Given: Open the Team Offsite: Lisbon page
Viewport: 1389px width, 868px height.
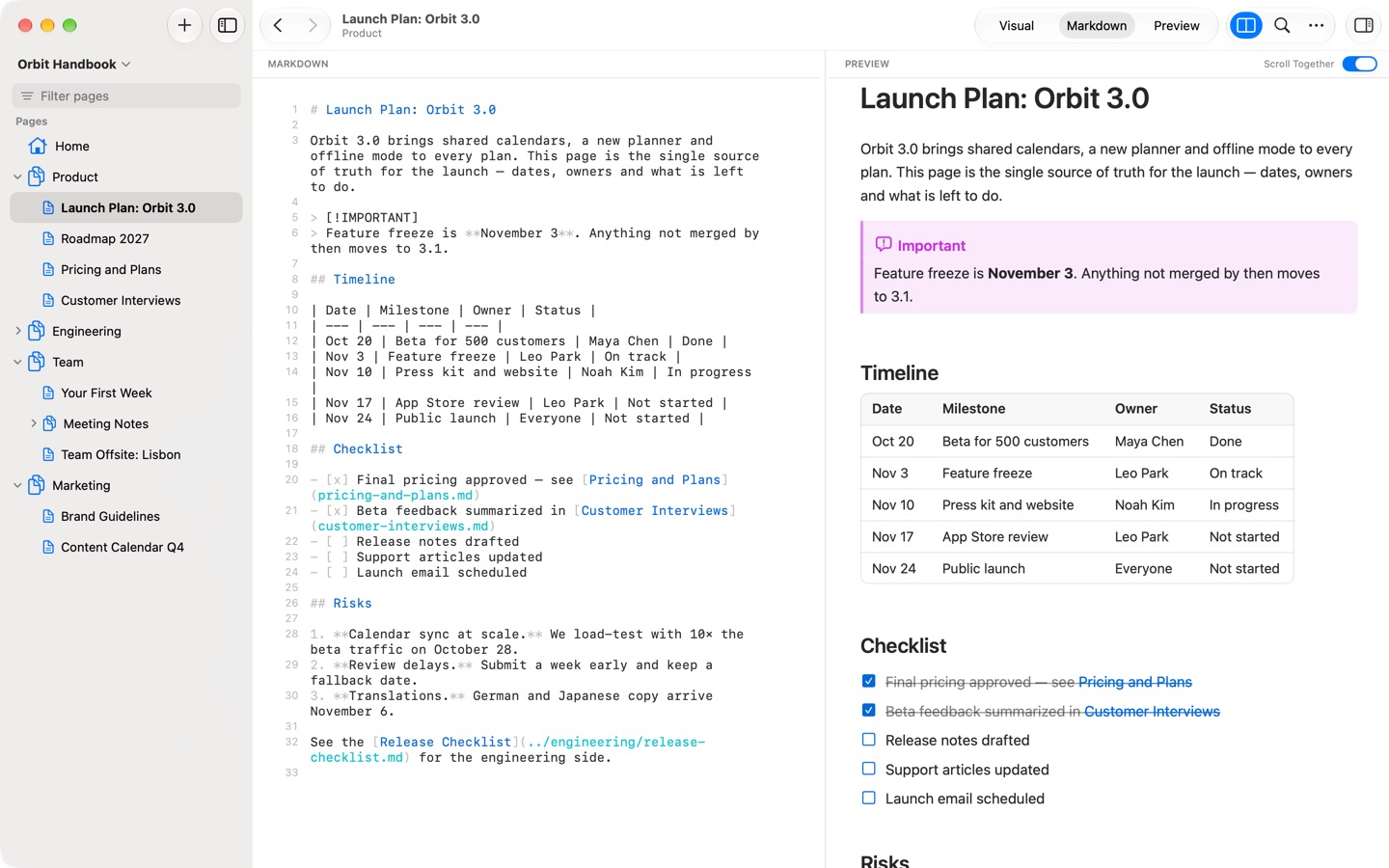Looking at the screenshot, I should (126, 454).
